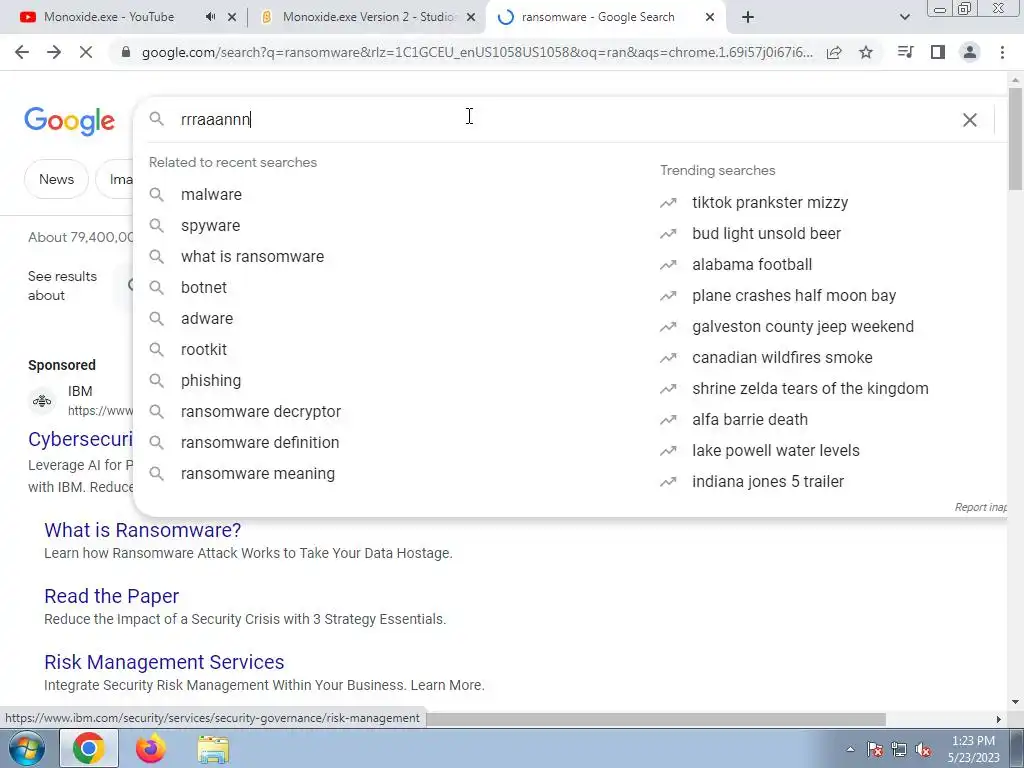Screen dimensions: 1024x768
Task: Open the 'What is Ransomware?' link
Action: click(142, 530)
